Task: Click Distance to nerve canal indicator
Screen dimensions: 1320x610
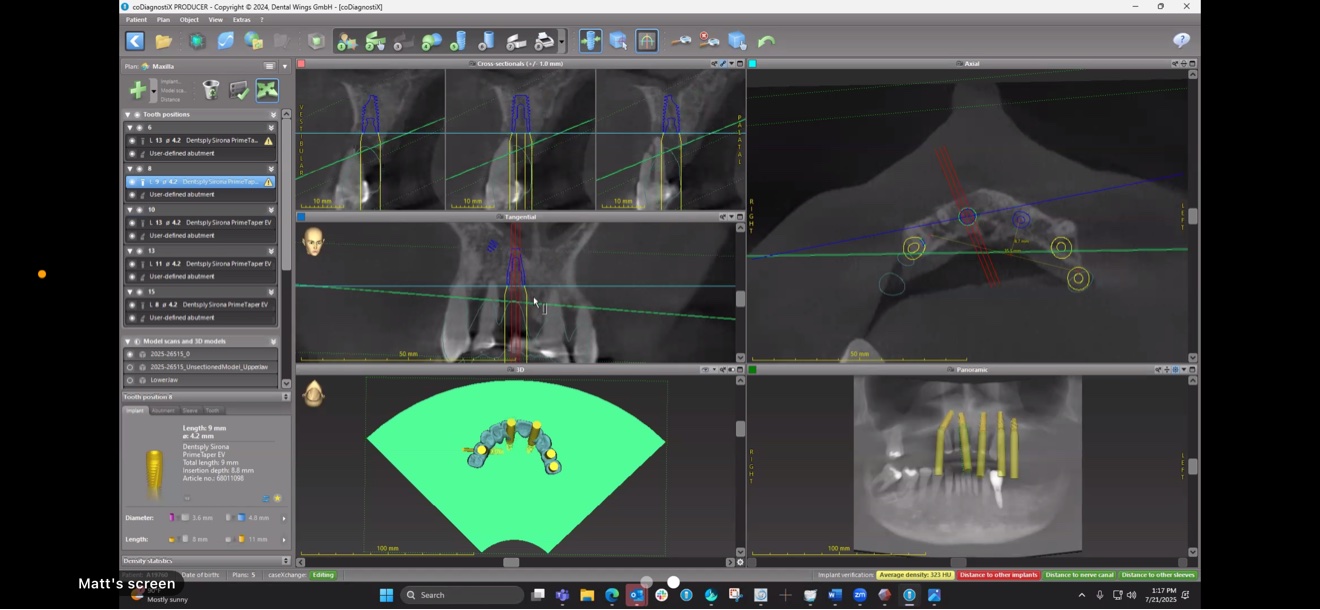Action: pos(1079,575)
